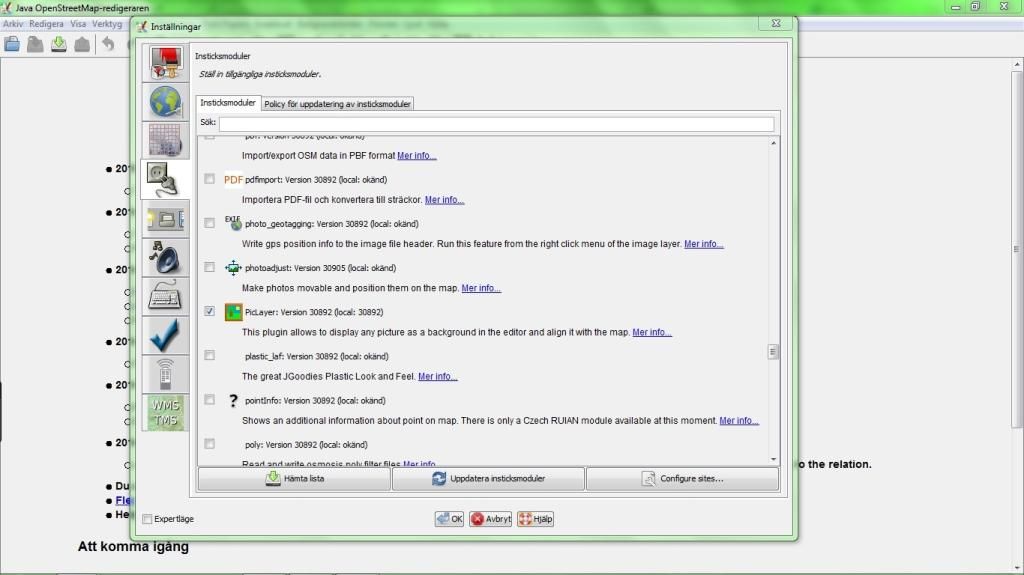Screen dimensions: 1024x575
Task: Enable the photoadjust plugin checkbox
Action: [209, 267]
